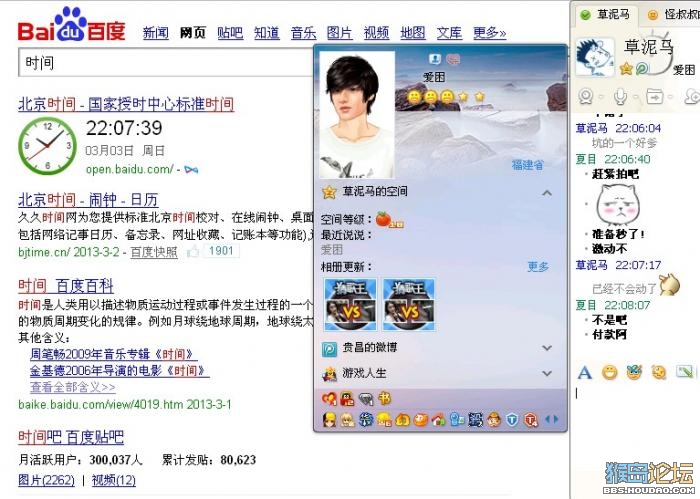Open the 贴吧 tab in Baidu navigation

pyautogui.click(x=230, y=33)
